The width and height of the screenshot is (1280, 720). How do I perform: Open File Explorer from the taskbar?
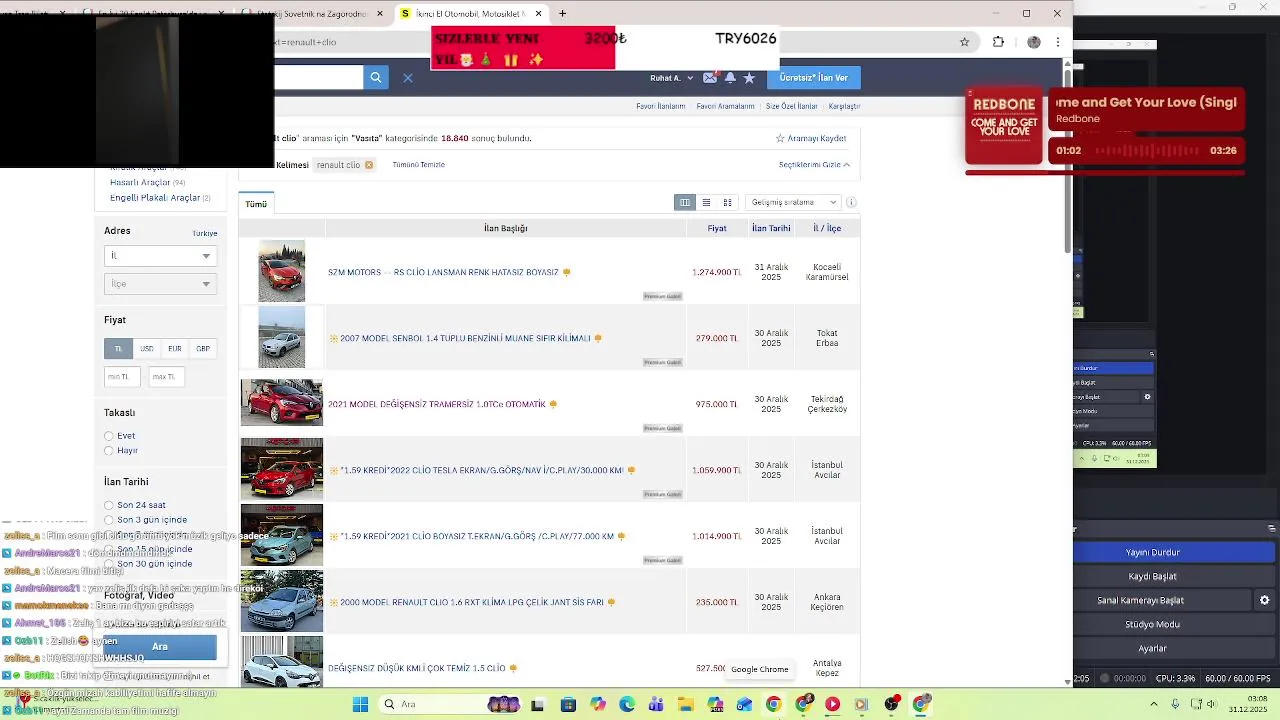pos(685,704)
